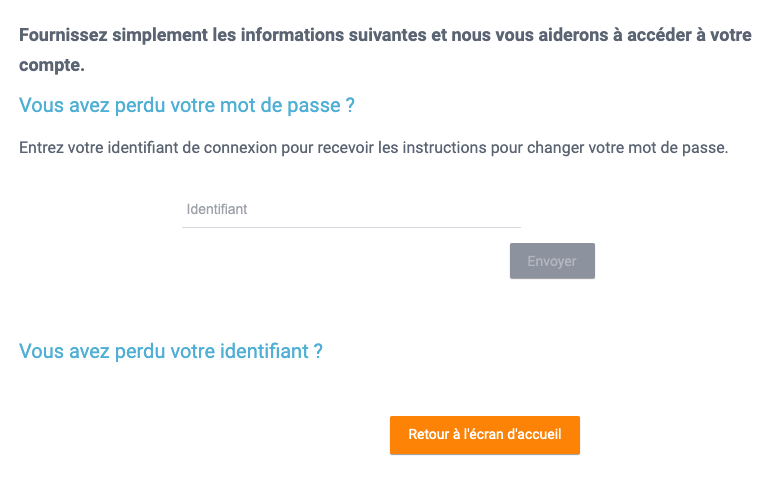Expand the 'Vous avez perdu votre identifiant ?' section
Viewport: 774px width, 484px height.
[170, 351]
